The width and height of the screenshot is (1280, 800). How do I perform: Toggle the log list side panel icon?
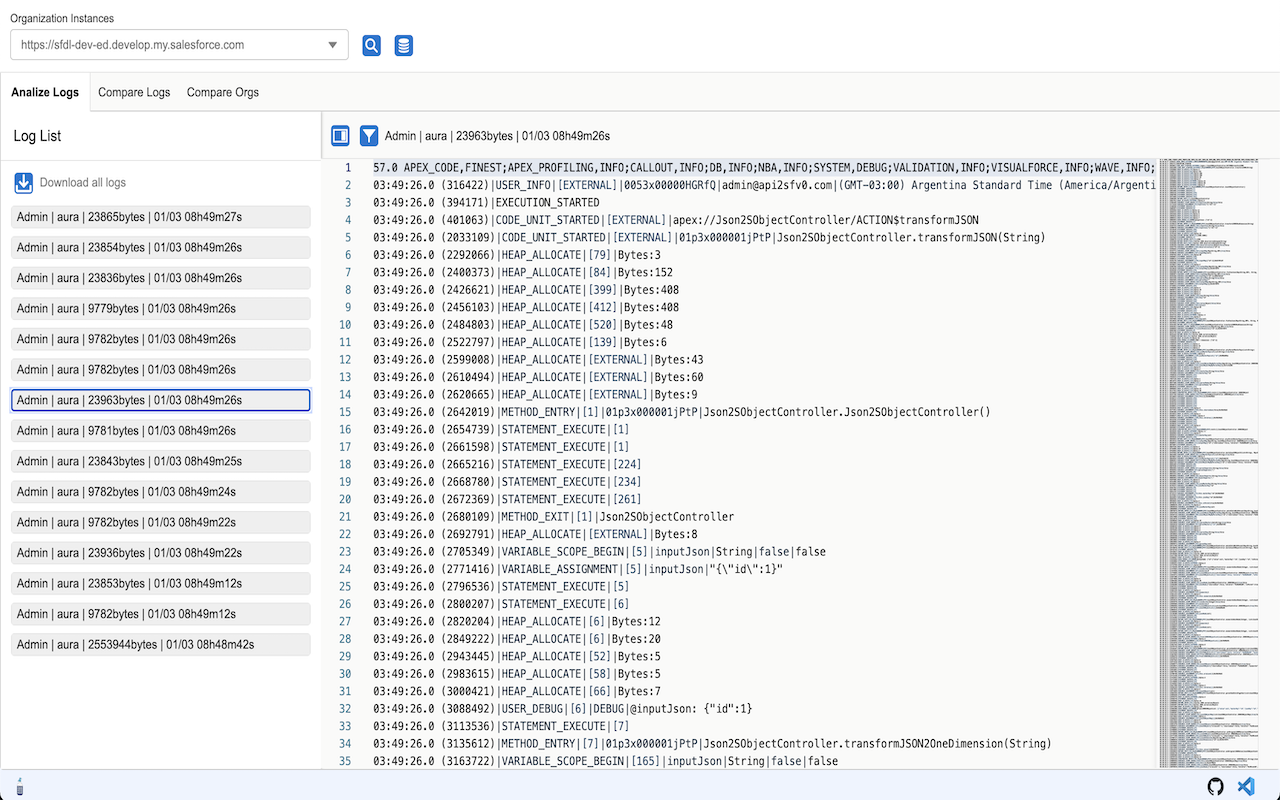pyautogui.click(x=340, y=135)
